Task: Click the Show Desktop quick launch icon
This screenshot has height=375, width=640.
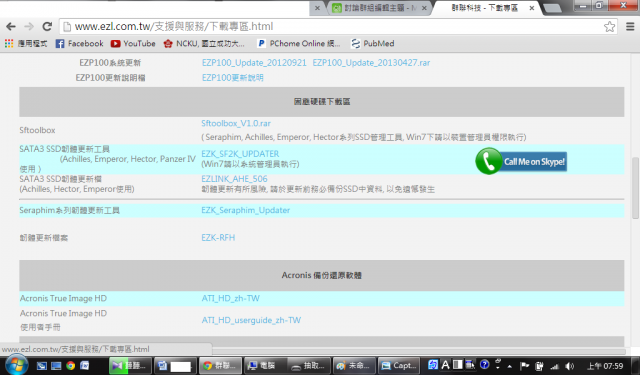Action: click(56, 366)
